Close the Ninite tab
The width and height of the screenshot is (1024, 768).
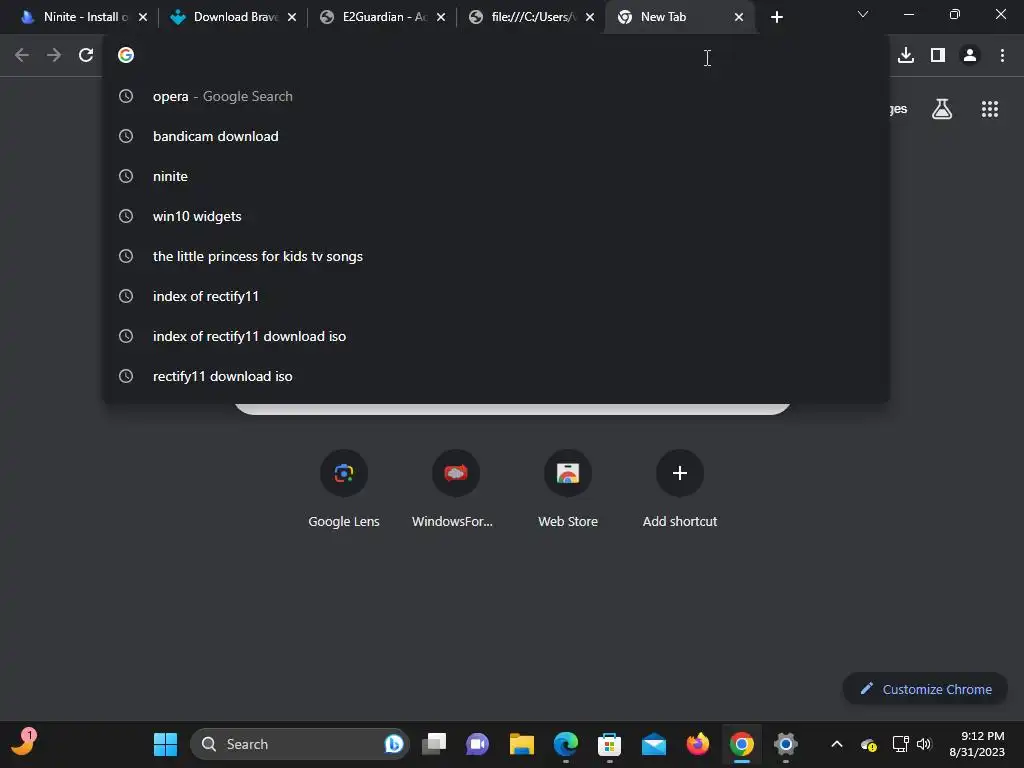pyautogui.click(x=143, y=17)
